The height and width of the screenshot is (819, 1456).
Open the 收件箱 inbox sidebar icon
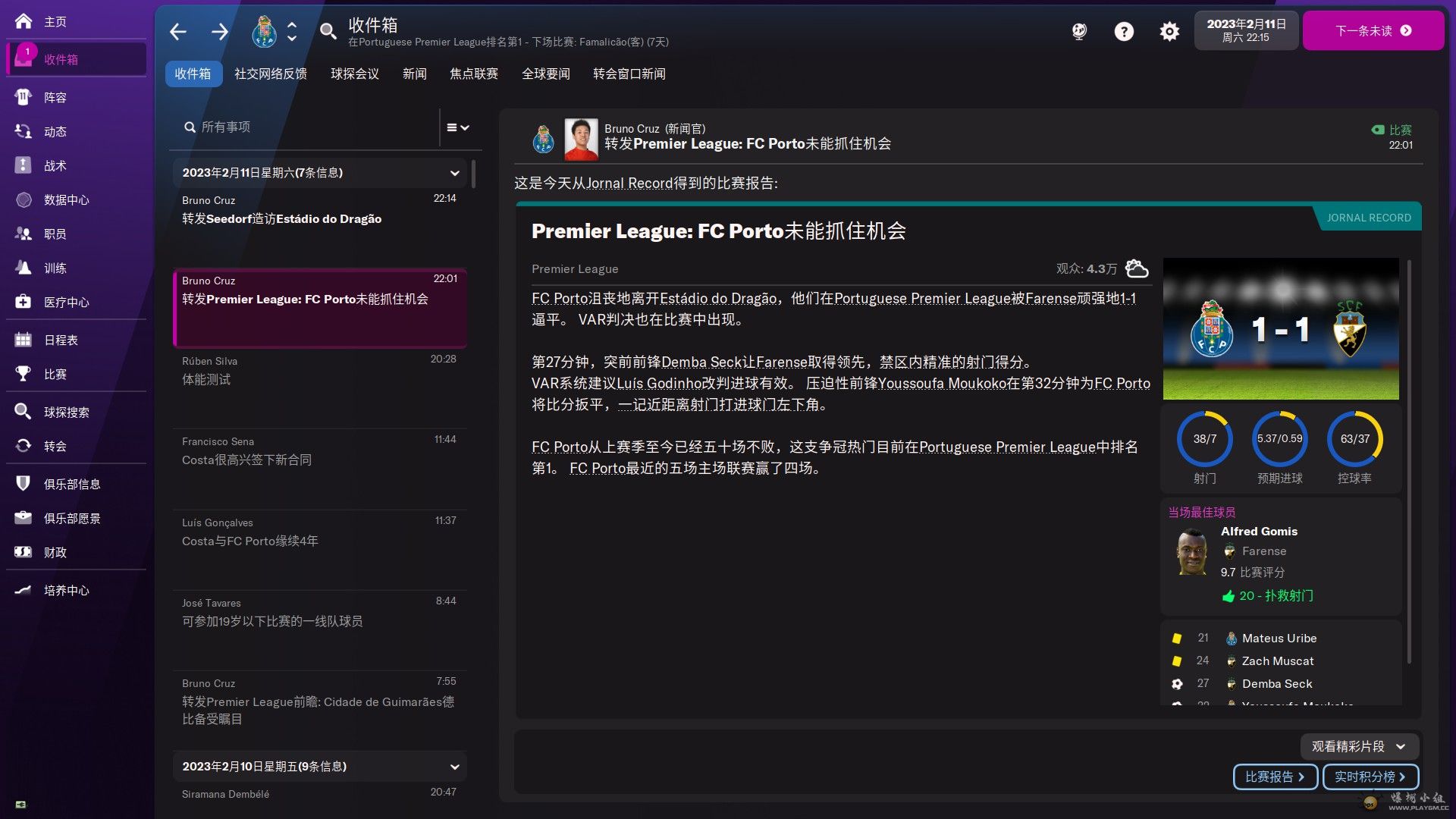tap(24, 58)
